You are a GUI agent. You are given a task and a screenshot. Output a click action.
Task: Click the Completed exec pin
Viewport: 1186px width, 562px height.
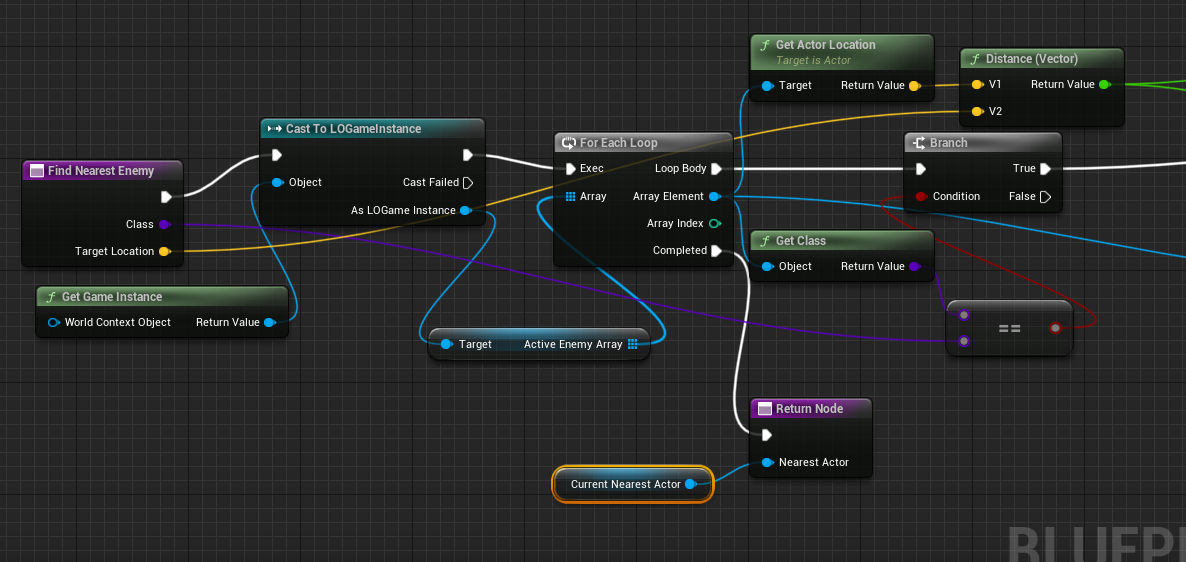(716, 250)
